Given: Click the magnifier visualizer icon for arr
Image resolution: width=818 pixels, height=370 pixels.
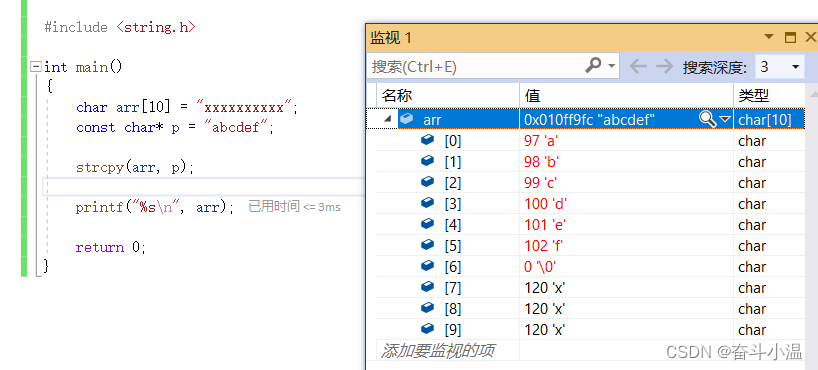Looking at the screenshot, I should (x=707, y=120).
